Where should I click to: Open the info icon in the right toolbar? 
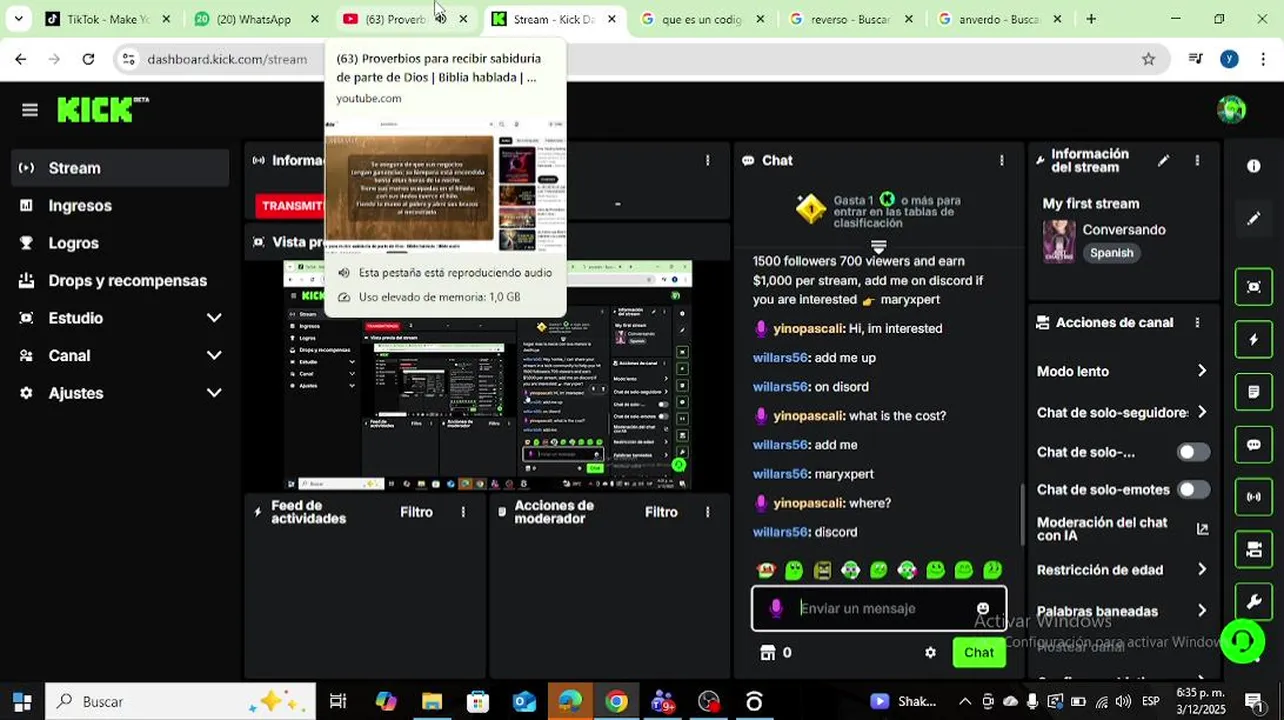click(1253, 166)
